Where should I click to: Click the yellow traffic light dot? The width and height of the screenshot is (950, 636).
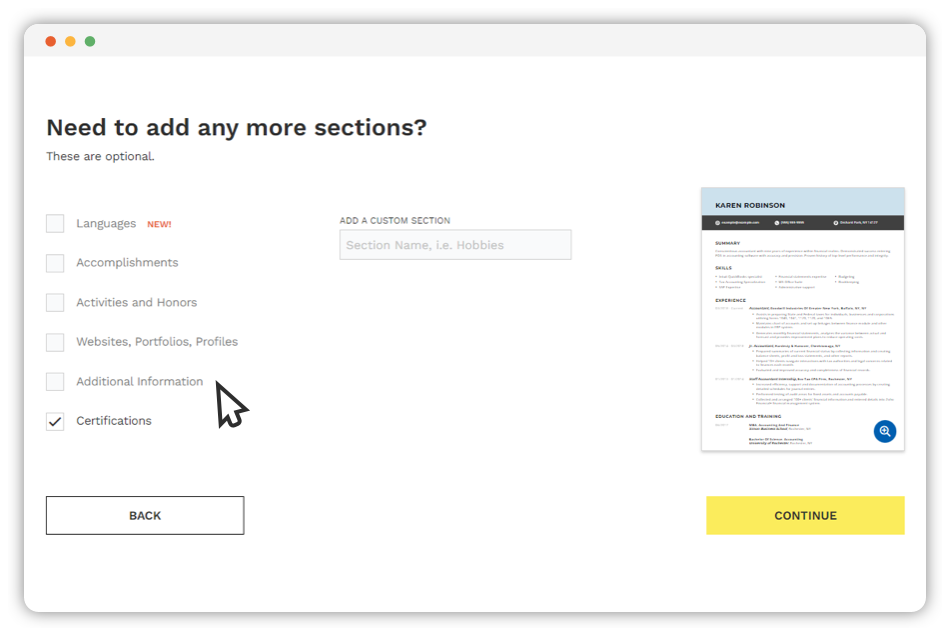tap(70, 42)
